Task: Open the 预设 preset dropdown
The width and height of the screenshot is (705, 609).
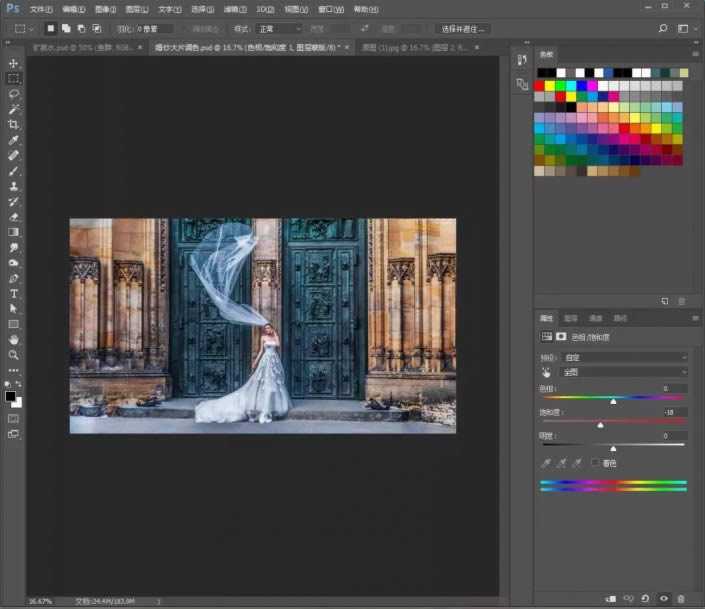Action: pyautogui.click(x=625, y=357)
